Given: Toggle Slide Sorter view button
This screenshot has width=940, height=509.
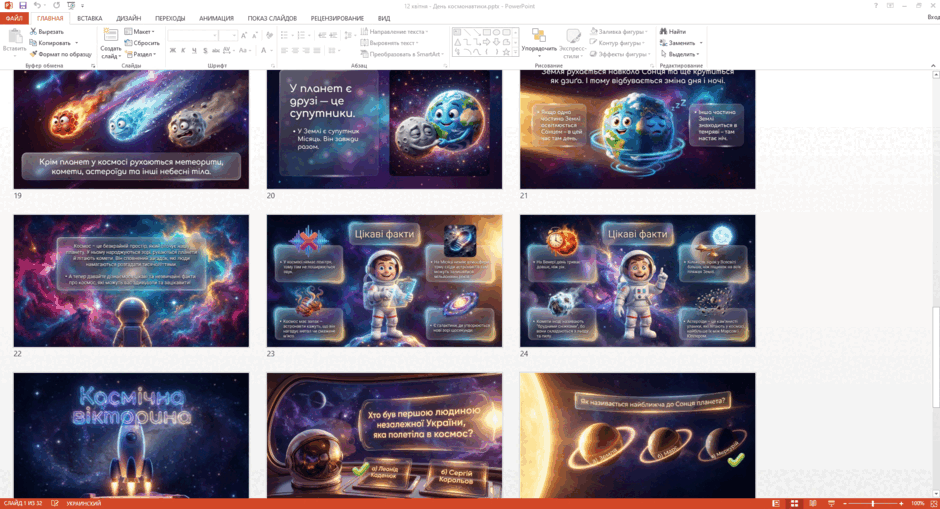Looking at the screenshot, I should (x=794, y=504).
